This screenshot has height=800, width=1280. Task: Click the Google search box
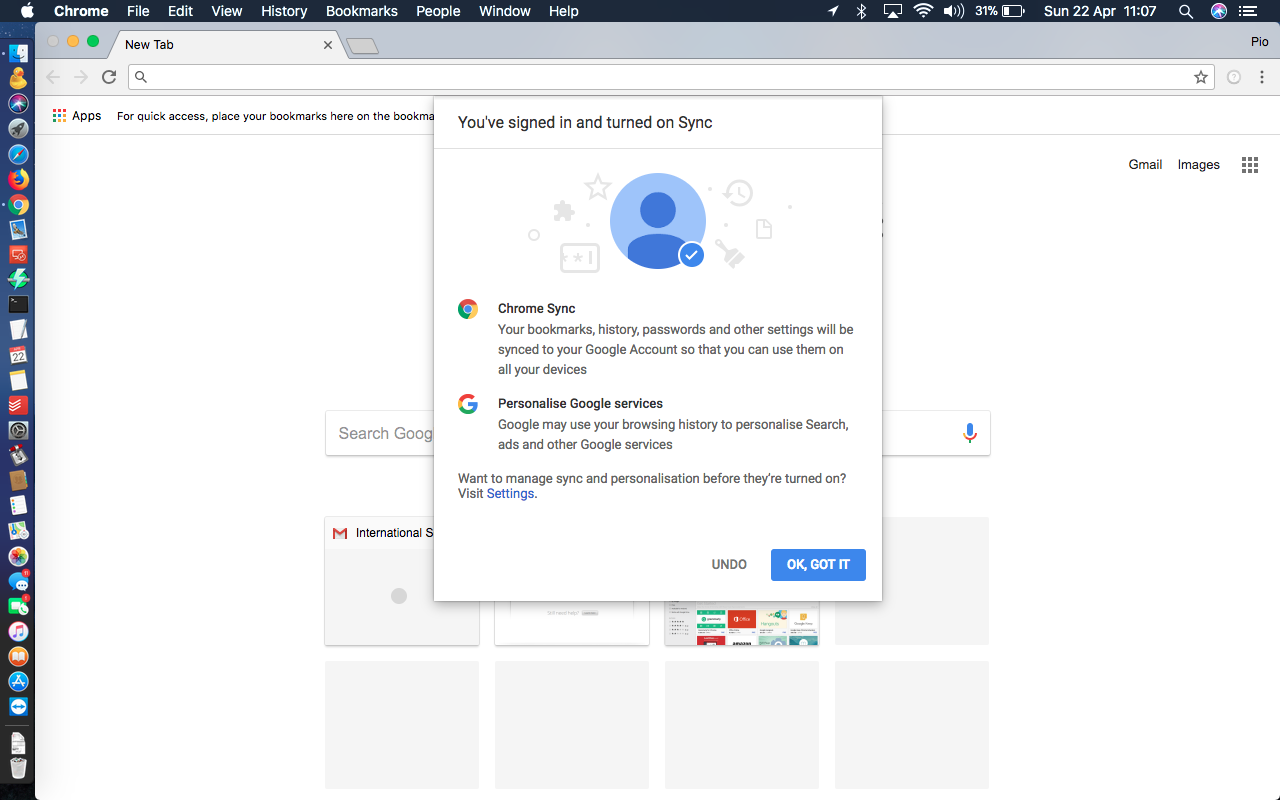click(x=658, y=433)
